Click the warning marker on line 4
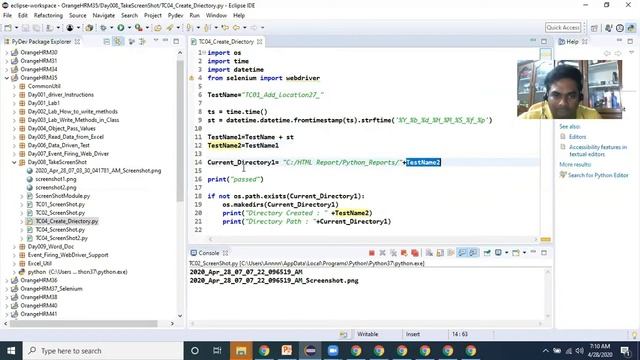Image resolution: width=640 pixels, height=360 pixels. coord(191,78)
